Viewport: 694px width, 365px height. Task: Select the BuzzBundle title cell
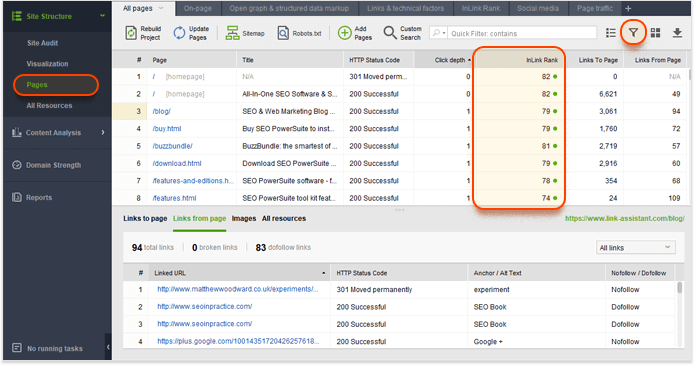click(289, 146)
